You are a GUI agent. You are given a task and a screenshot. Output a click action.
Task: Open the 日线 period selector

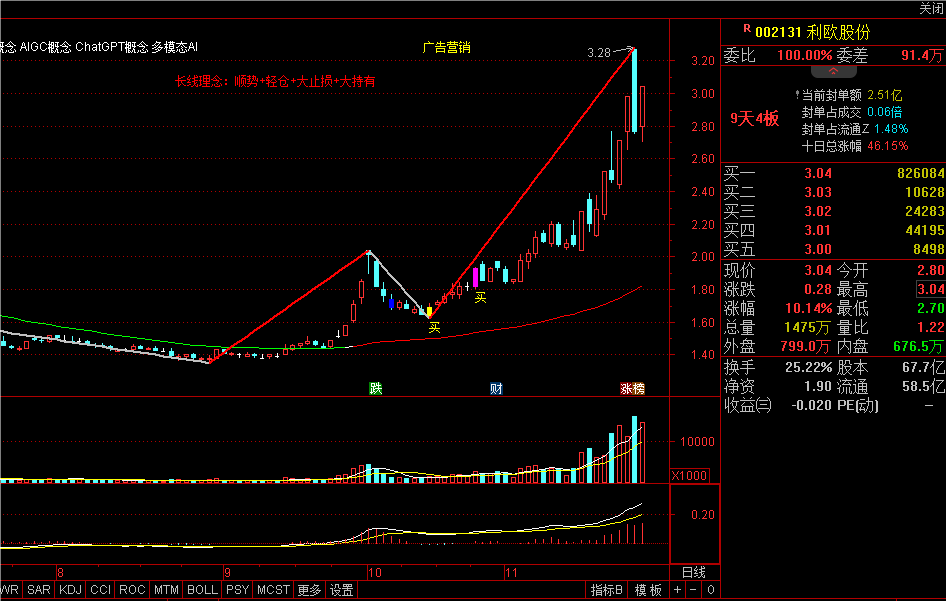[x=693, y=572]
